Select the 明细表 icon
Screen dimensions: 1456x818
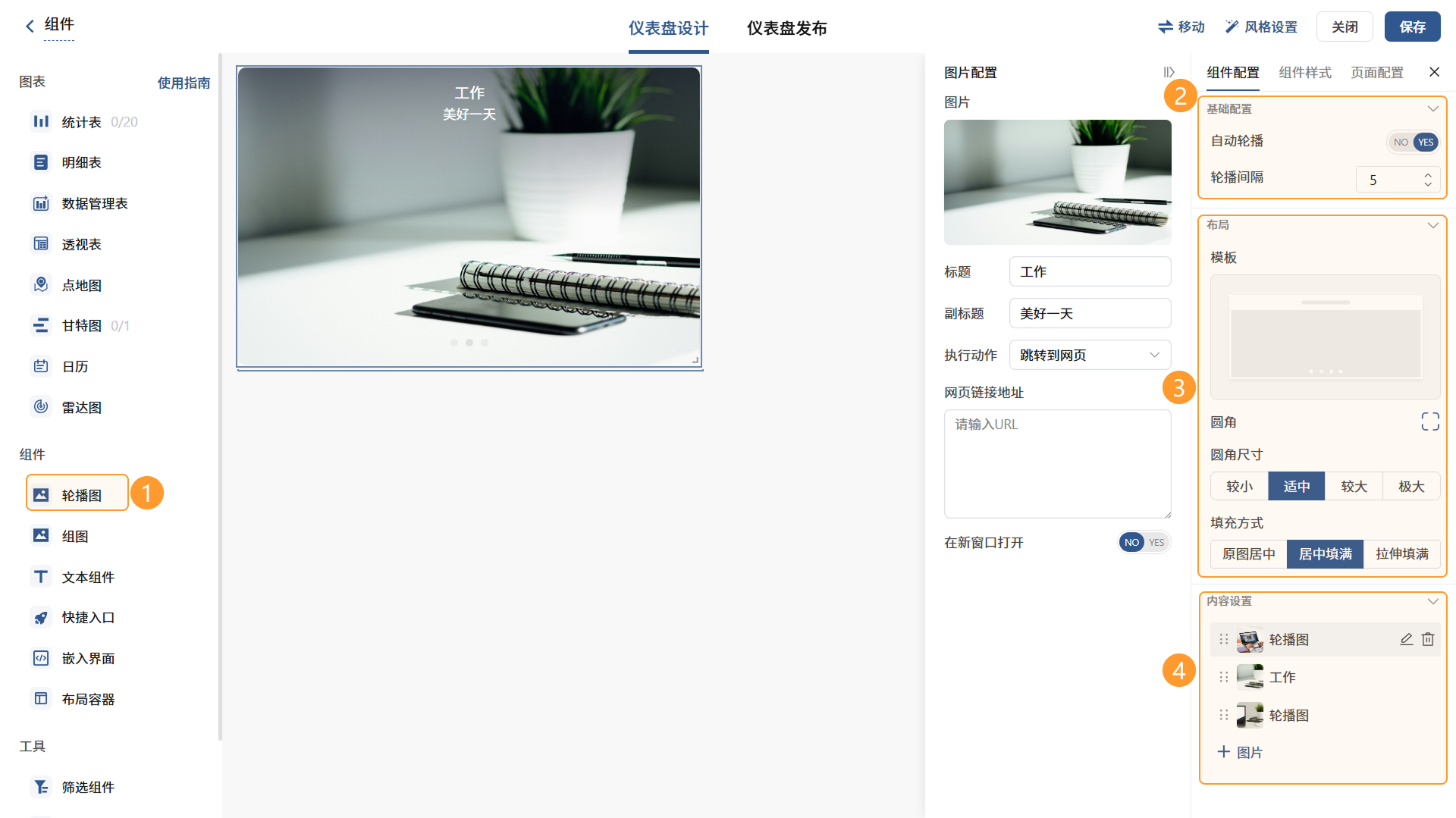pos(41,162)
